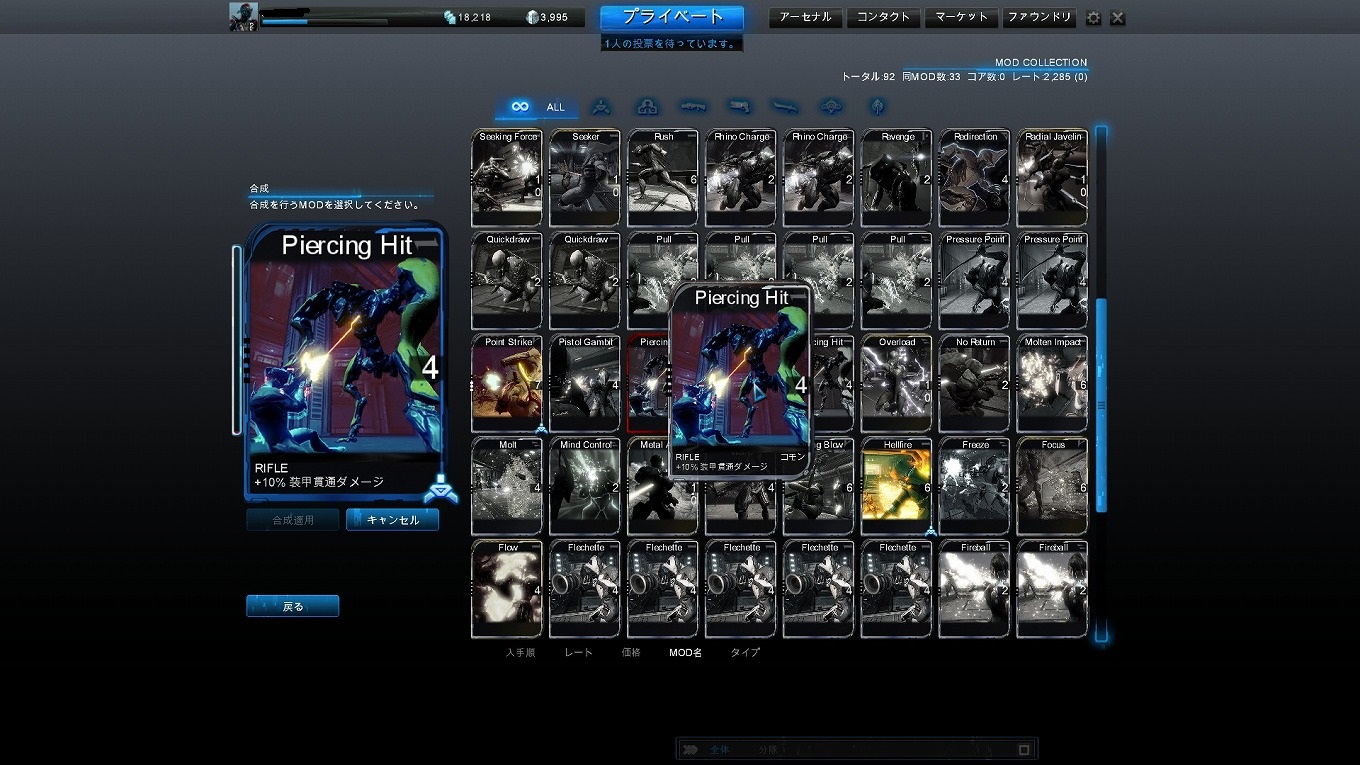Filter mods by the rifle icon
The width and height of the screenshot is (1360, 765).
point(693,106)
